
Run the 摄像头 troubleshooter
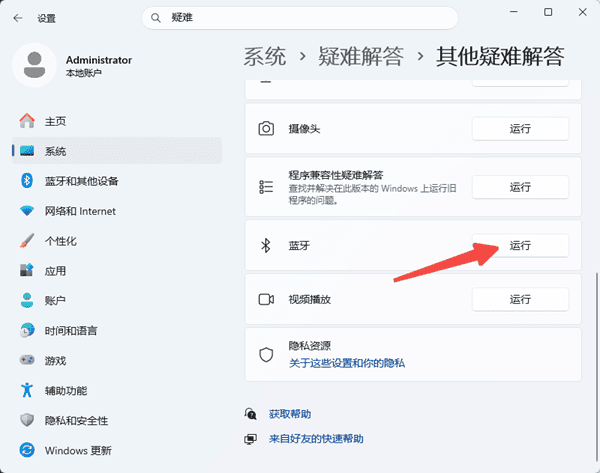(520, 129)
